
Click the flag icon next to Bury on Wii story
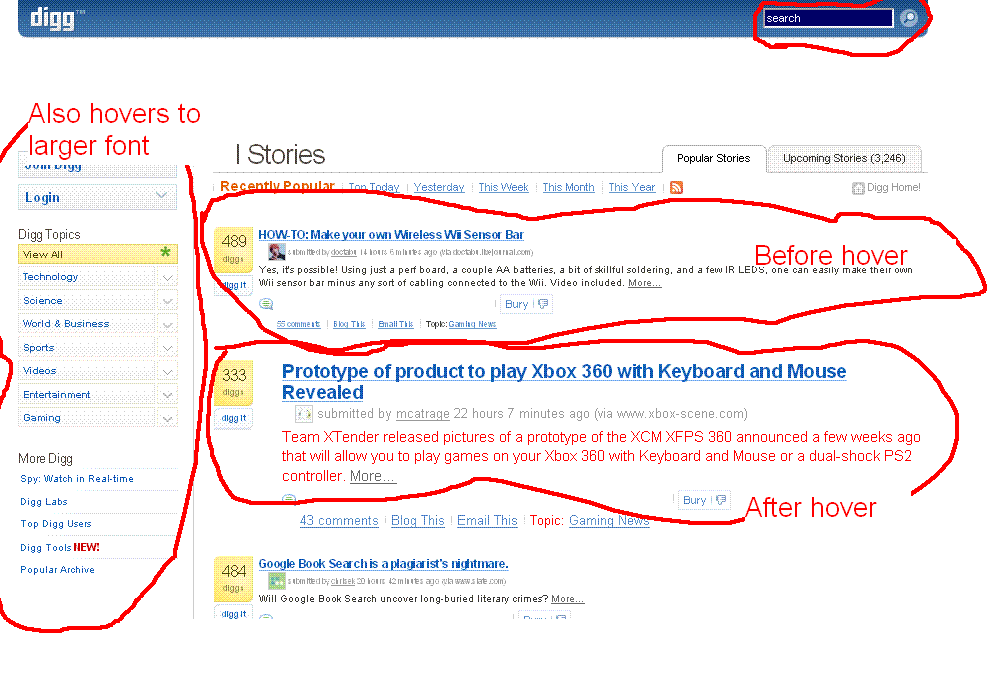(543, 304)
